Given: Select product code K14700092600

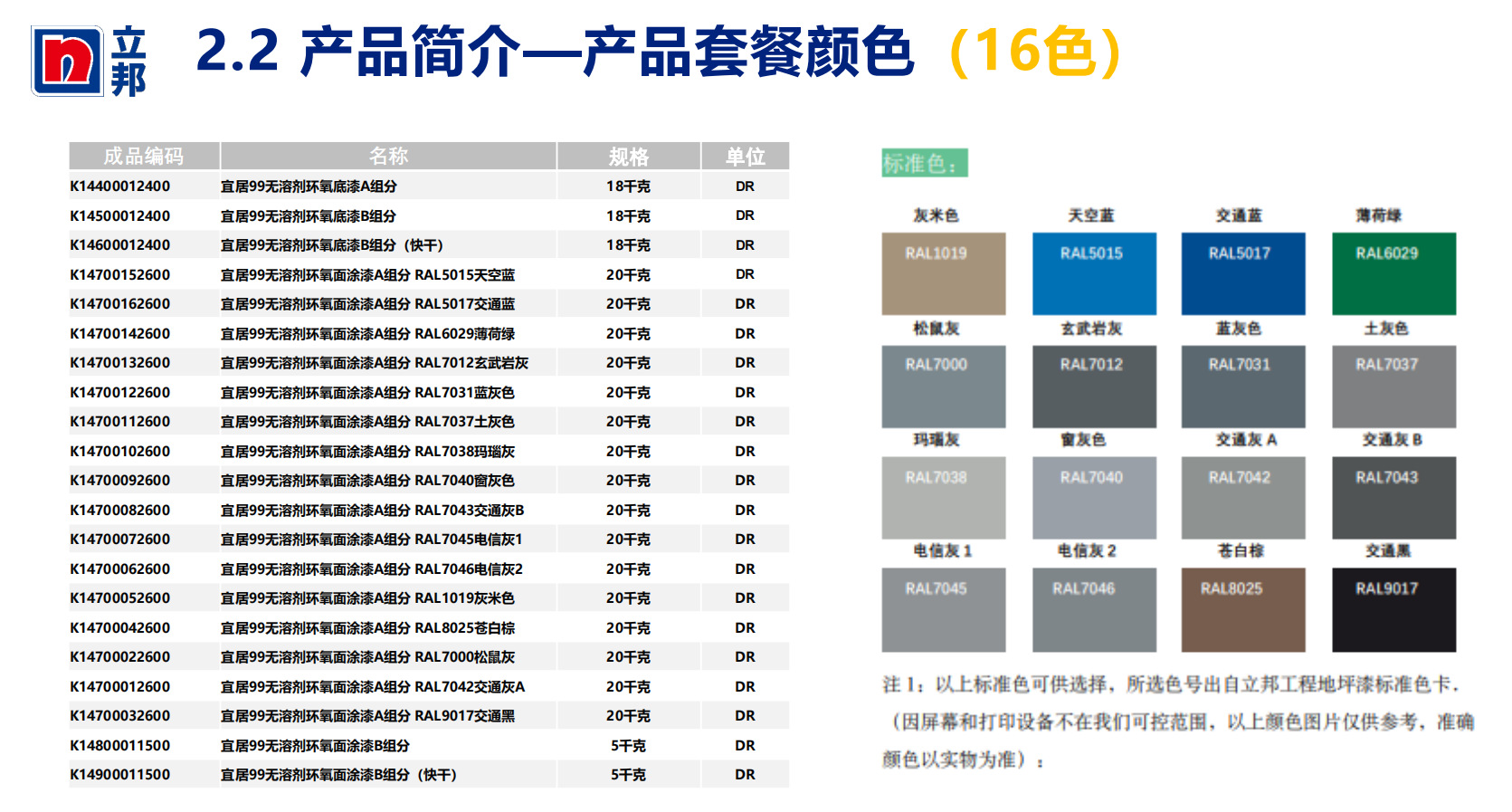Looking at the screenshot, I should tap(120, 481).
